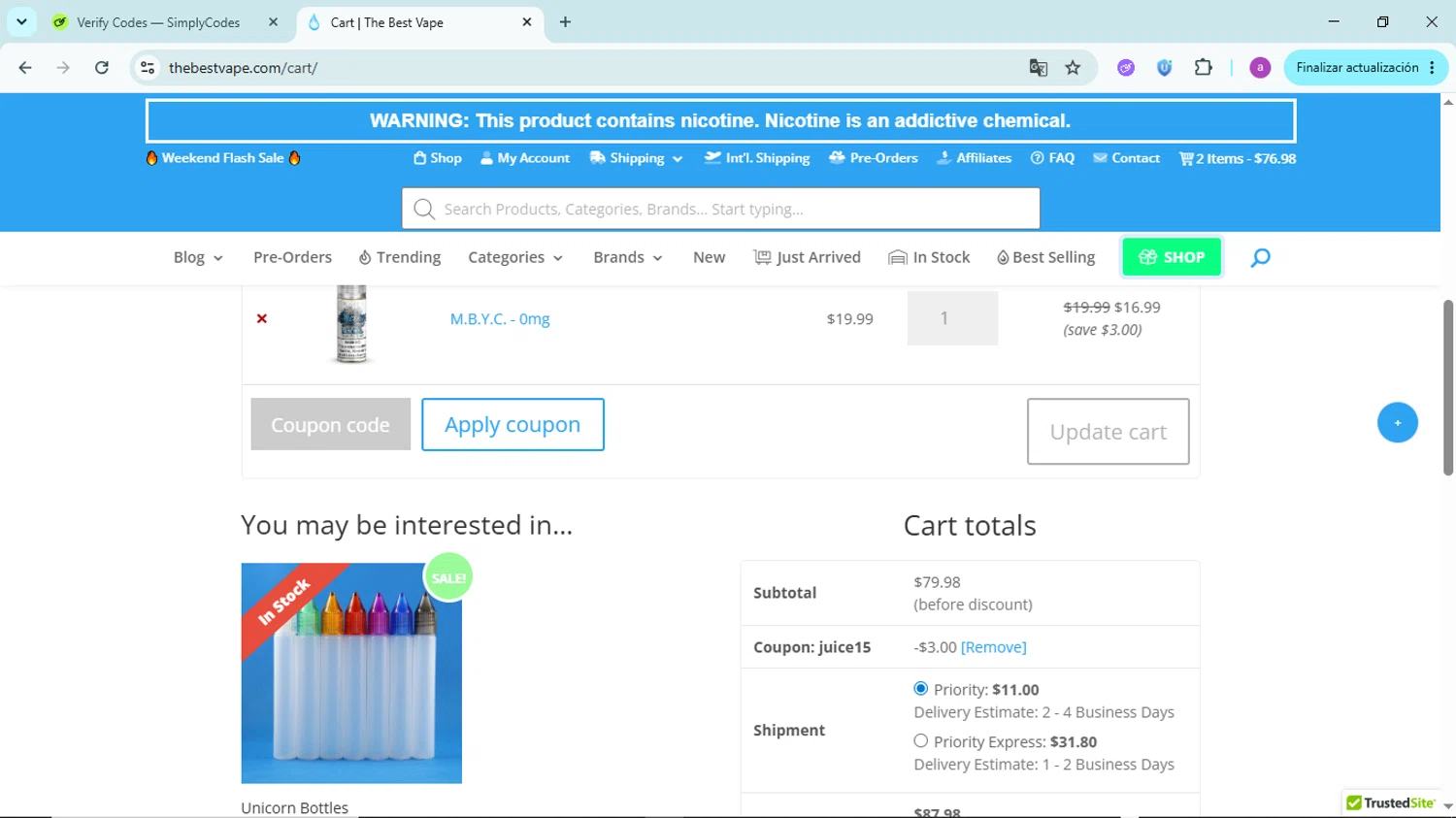Open Int'l. Shipping page
The image size is (1456, 818).
757,158
